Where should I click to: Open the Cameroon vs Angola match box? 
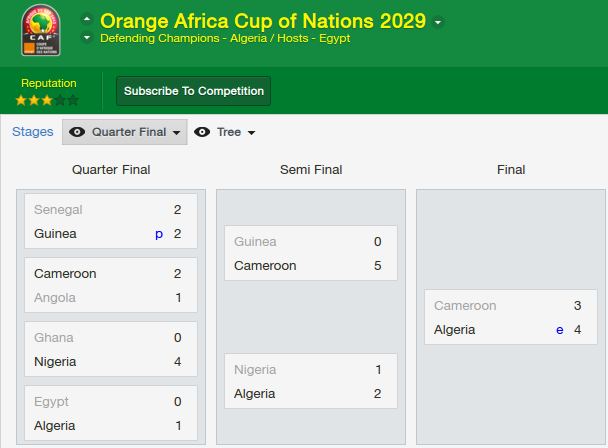coord(111,285)
